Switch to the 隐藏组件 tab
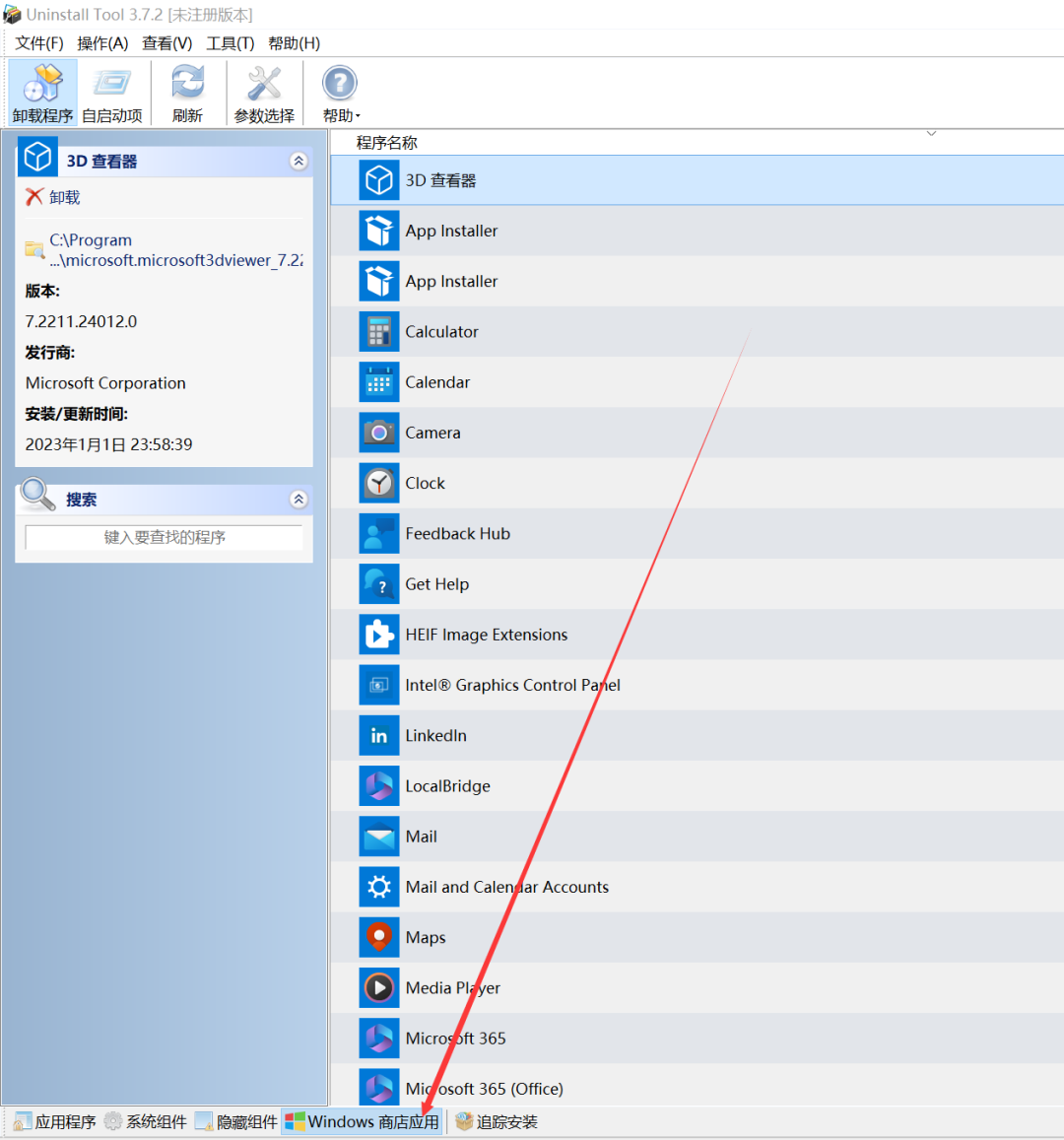This screenshot has width=1064, height=1140. 236,1122
